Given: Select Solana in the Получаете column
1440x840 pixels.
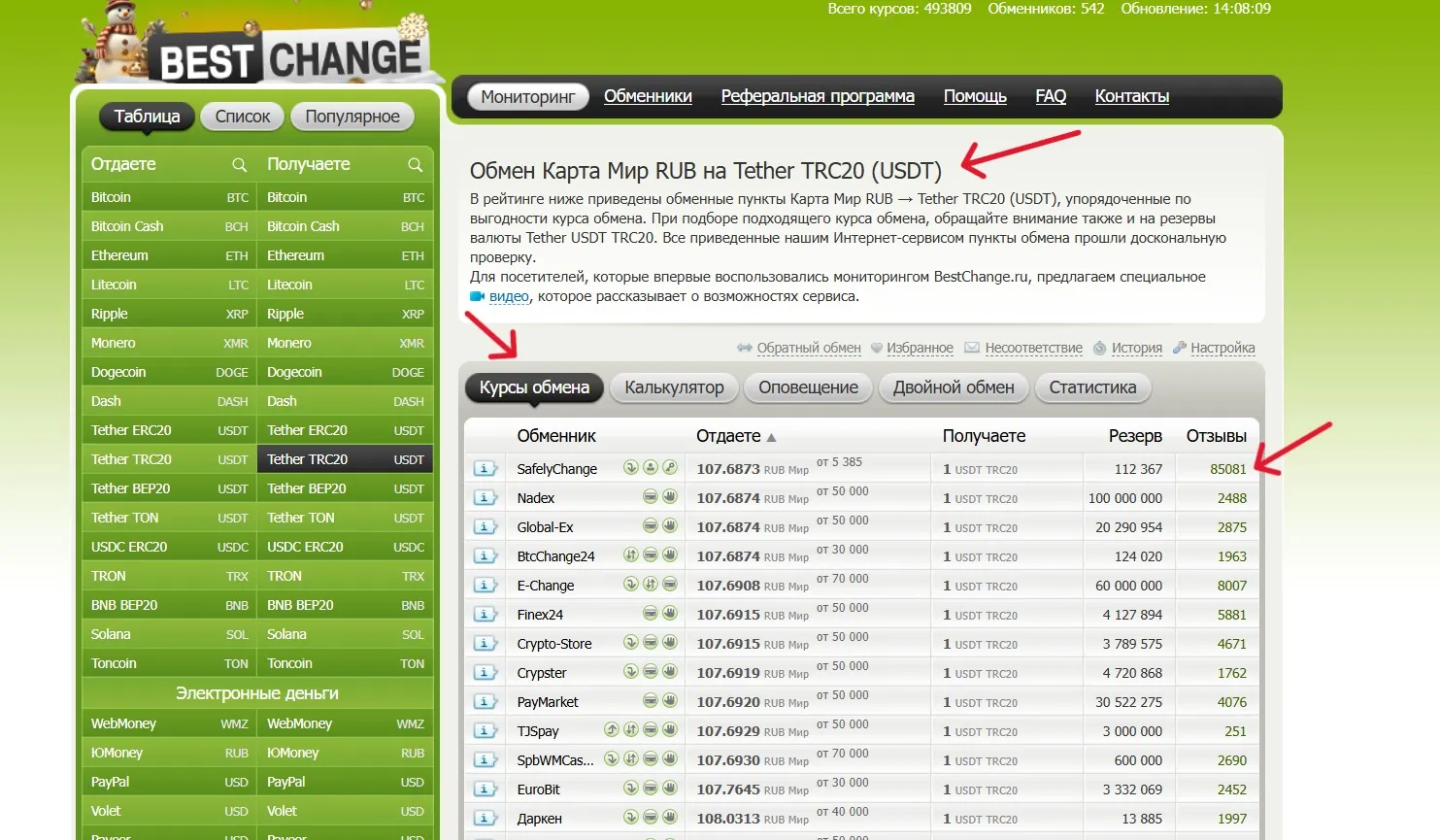Looking at the screenshot, I should click(286, 634).
